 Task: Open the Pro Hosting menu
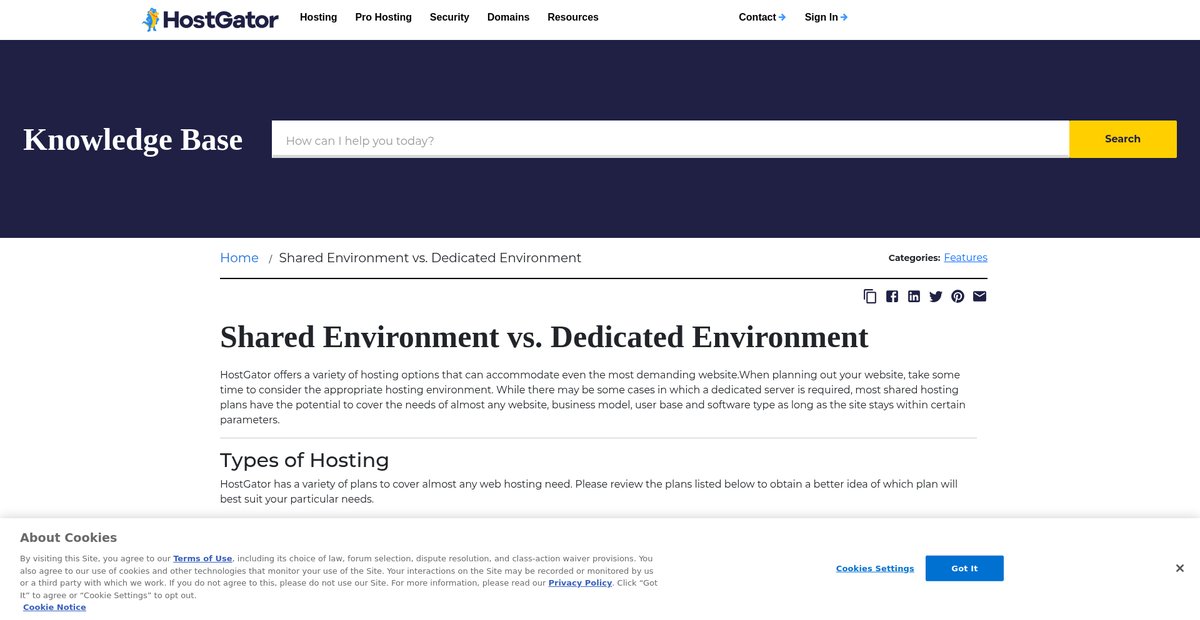click(383, 17)
